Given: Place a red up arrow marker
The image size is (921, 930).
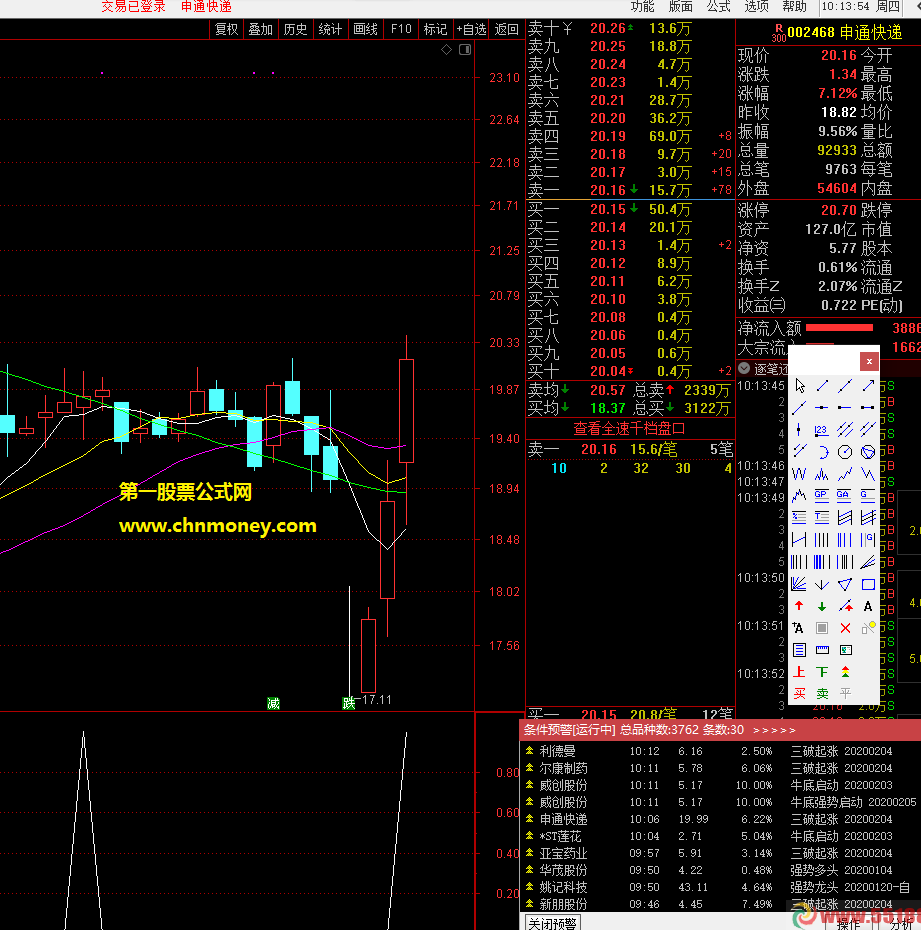Looking at the screenshot, I should (799, 606).
